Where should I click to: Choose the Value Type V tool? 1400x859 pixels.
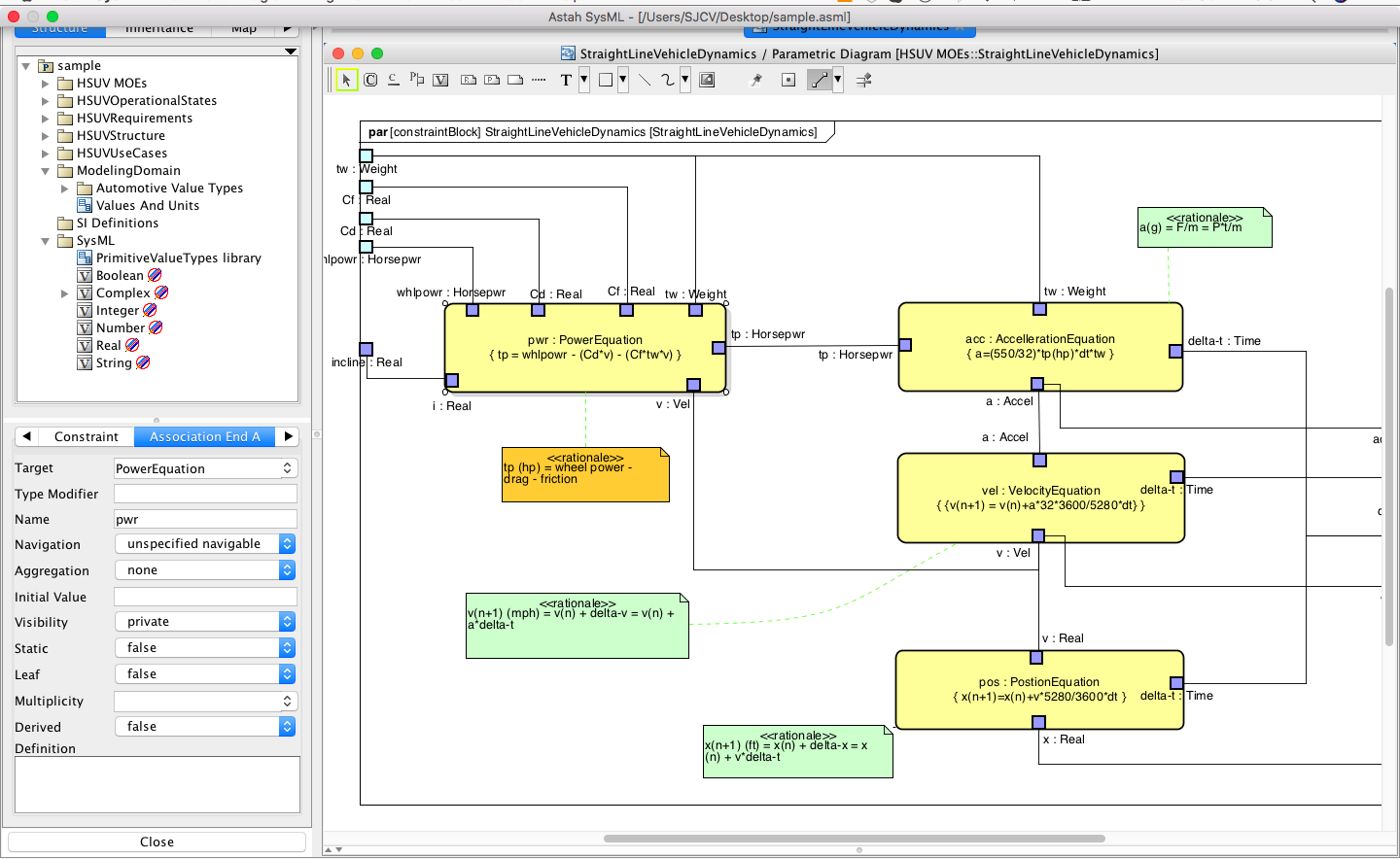tap(440, 80)
